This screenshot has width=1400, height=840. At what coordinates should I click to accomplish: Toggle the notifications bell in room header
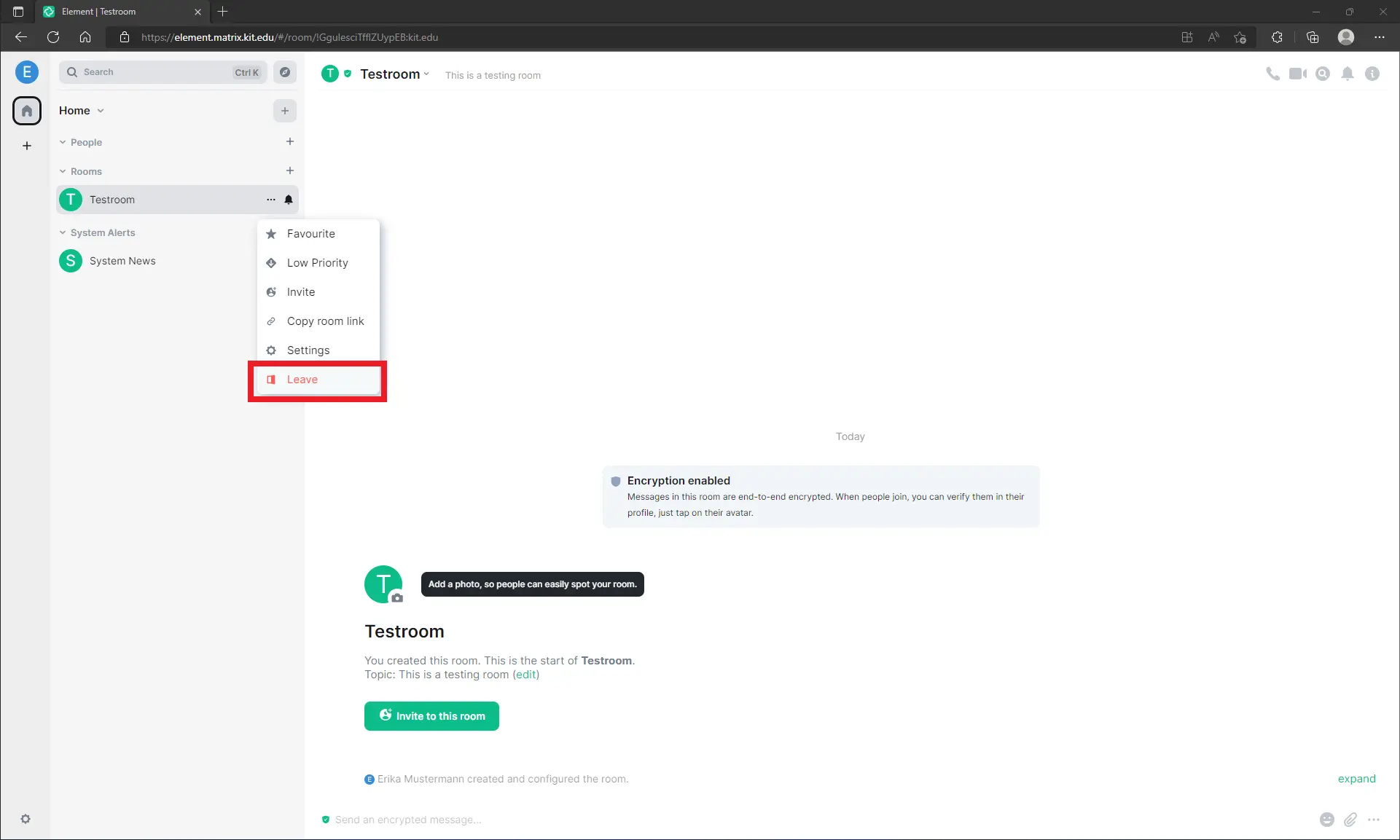coord(1348,74)
